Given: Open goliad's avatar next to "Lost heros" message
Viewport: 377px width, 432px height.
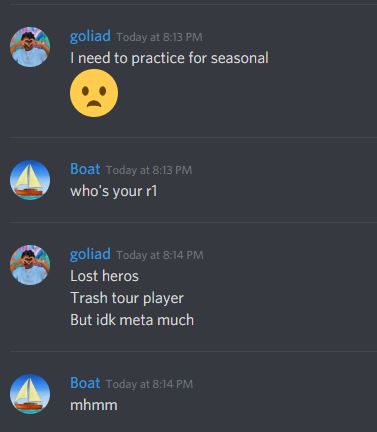Looking at the screenshot, I should (x=30, y=265).
